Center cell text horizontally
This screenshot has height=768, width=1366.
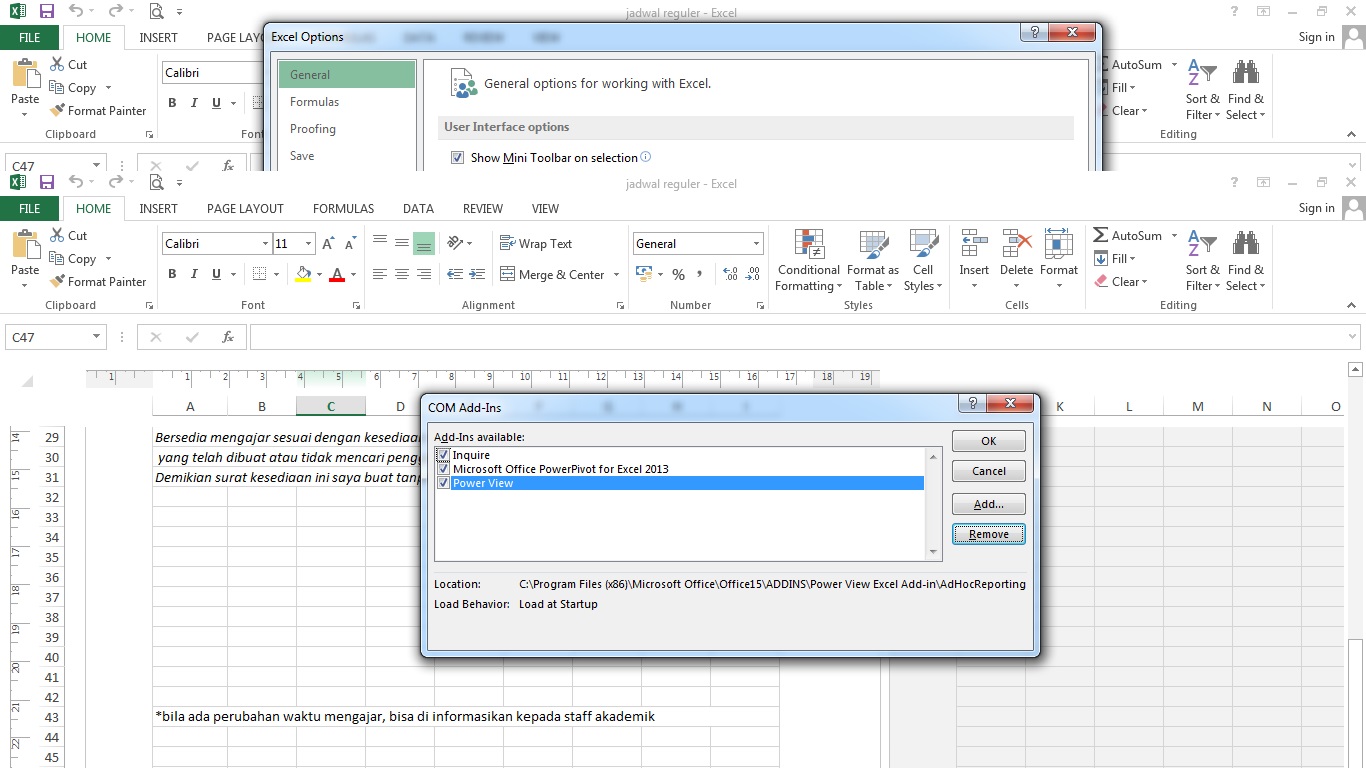pos(402,274)
